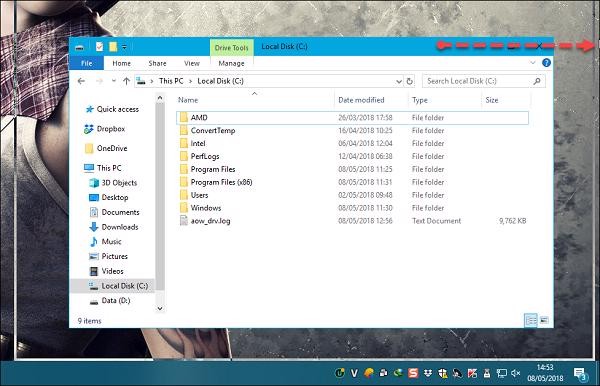Click the magnifier icon in search box
The width and height of the screenshot is (600, 386).
[x=537, y=81]
